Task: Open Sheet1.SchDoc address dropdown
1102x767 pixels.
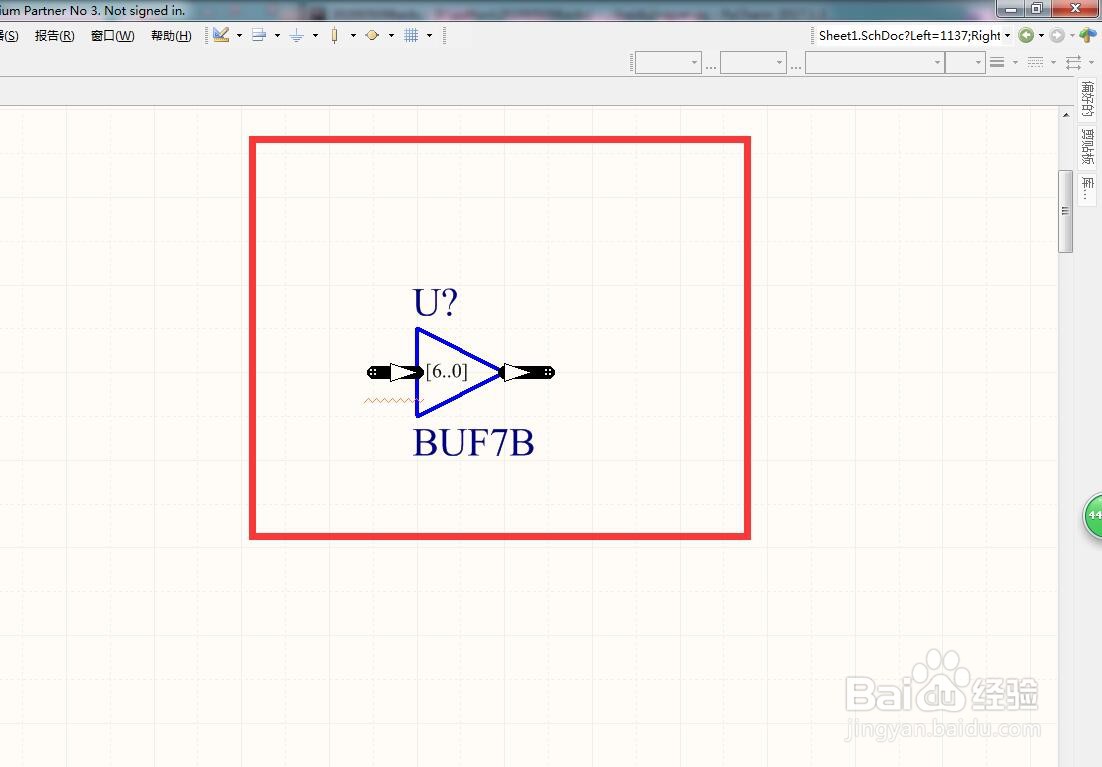Action: [x=1007, y=35]
